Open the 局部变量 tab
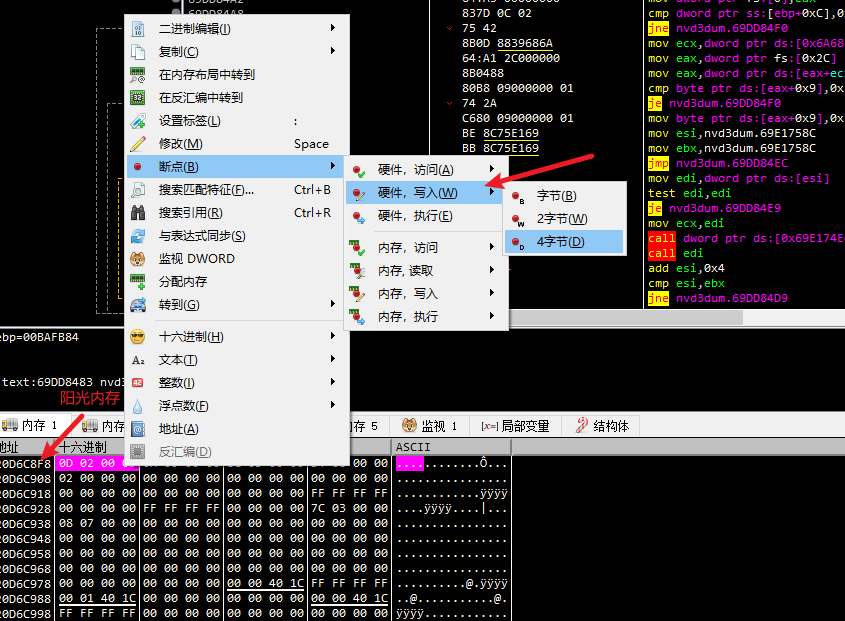The width and height of the screenshot is (845, 621). click(516, 426)
